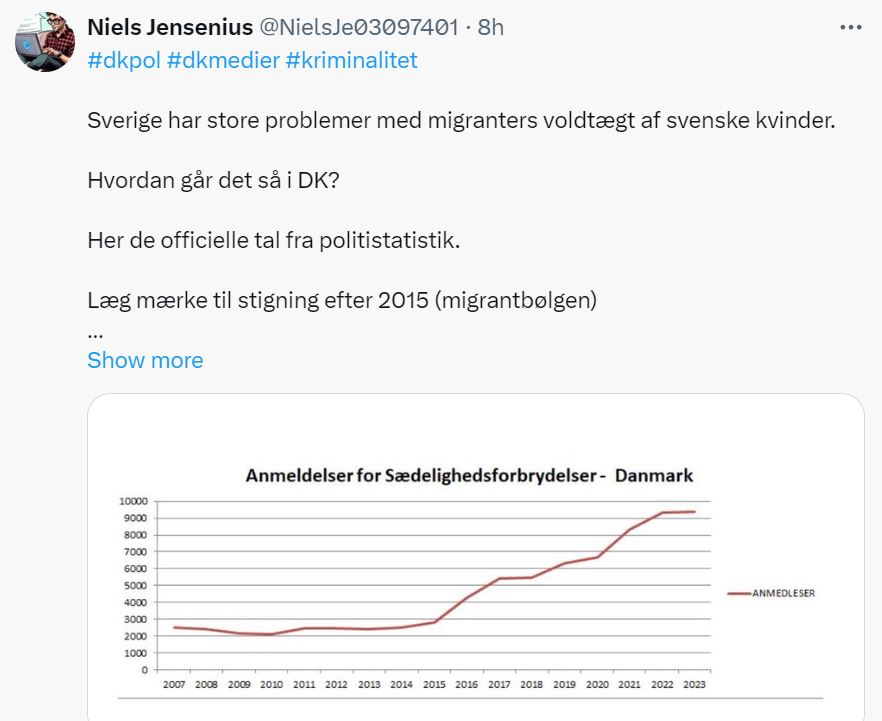Open the tweet's three-dot more options menu
The height and width of the screenshot is (721, 882).
pyautogui.click(x=850, y=28)
